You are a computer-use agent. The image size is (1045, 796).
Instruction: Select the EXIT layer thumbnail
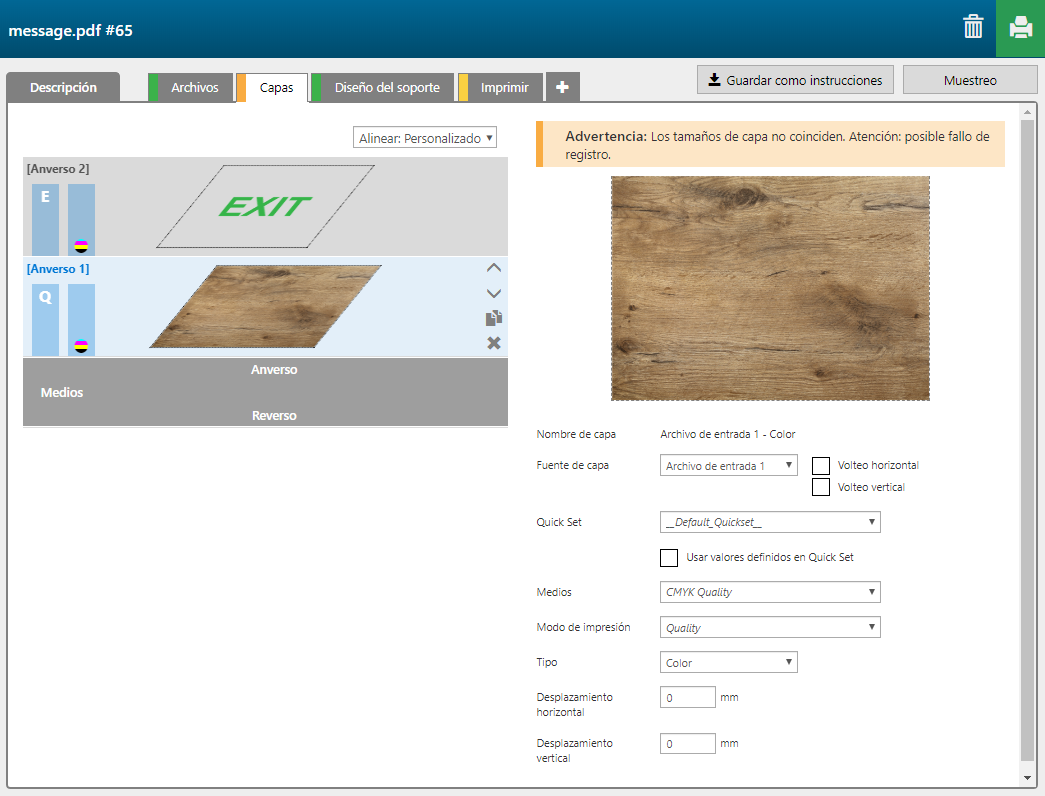pos(265,207)
